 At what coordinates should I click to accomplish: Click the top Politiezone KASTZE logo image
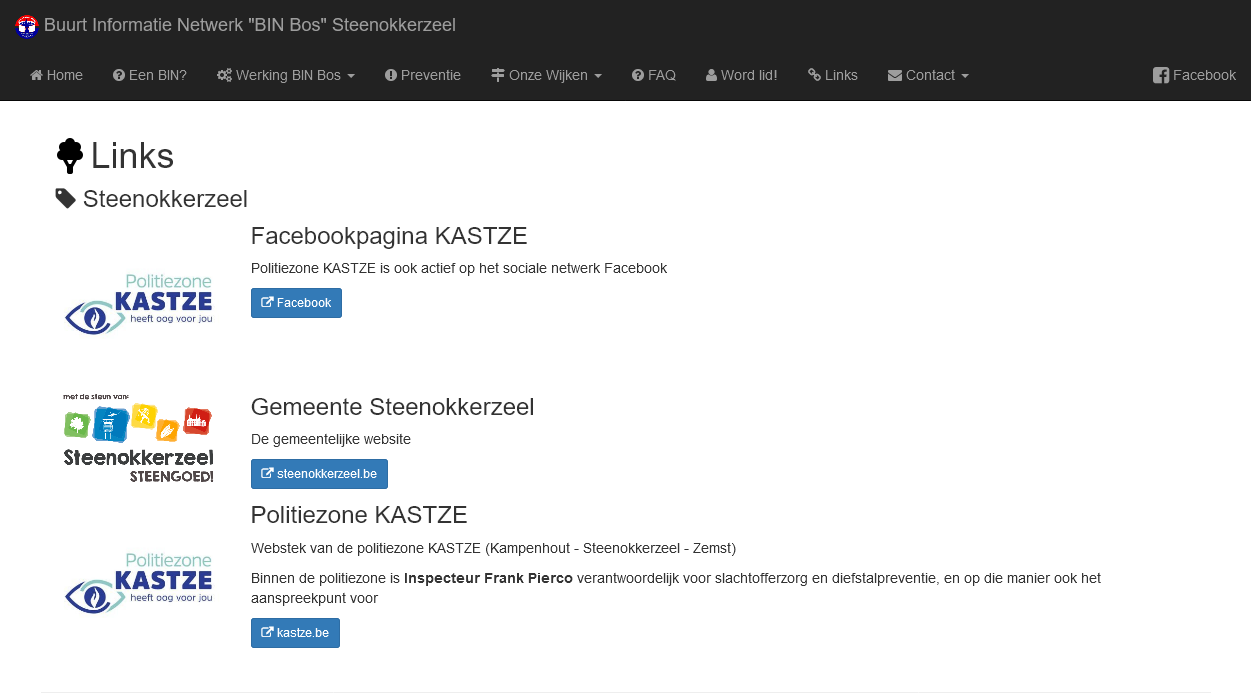coord(139,303)
